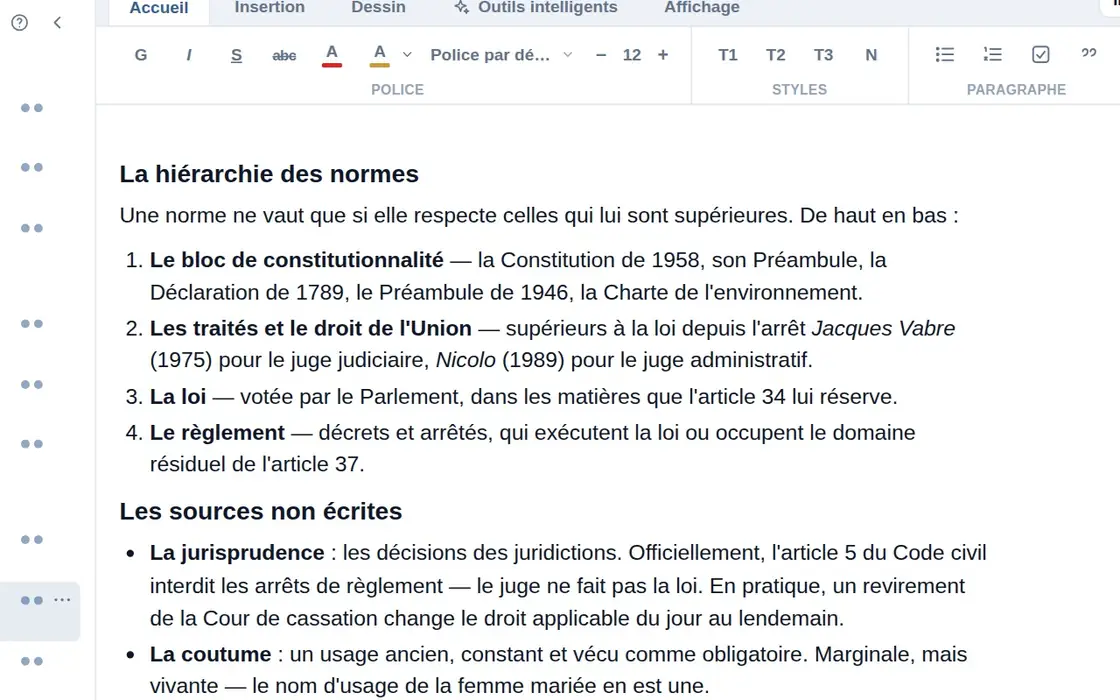Viewport: 1120px width, 700px height.
Task: Set the red font color
Action: [x=331, y=55]
